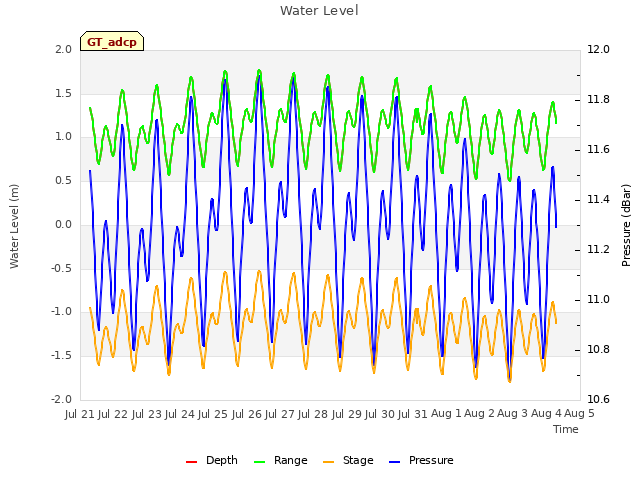Click the orange Stage legend swatch
The width and height of the screenshot is (640, 480).
point(328,462)
